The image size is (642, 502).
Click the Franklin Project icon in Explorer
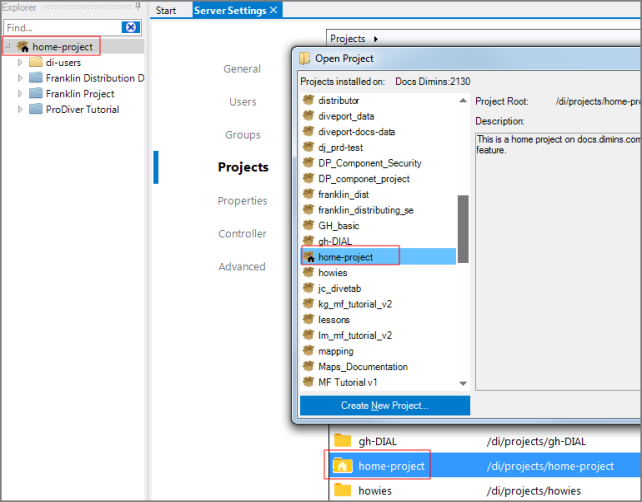36,94
